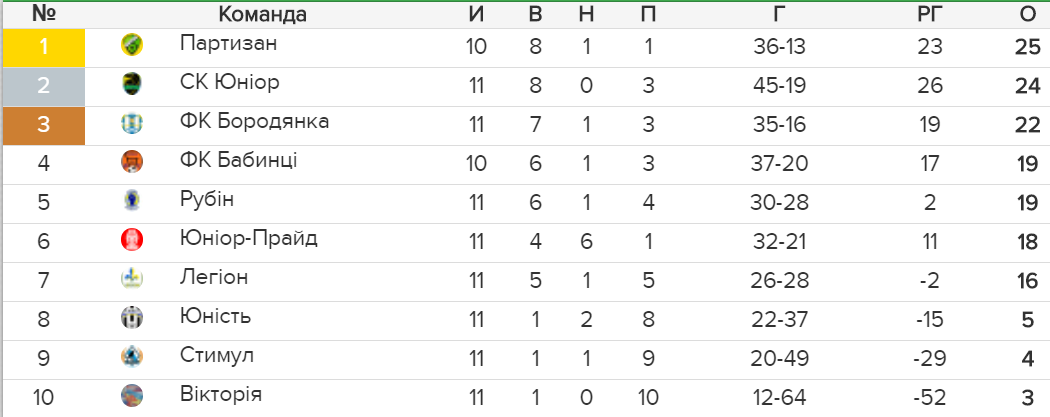The image size is (1050, 417).
Task: Select the ФК Бабинці team badge
Action: (x=132, y=162)
